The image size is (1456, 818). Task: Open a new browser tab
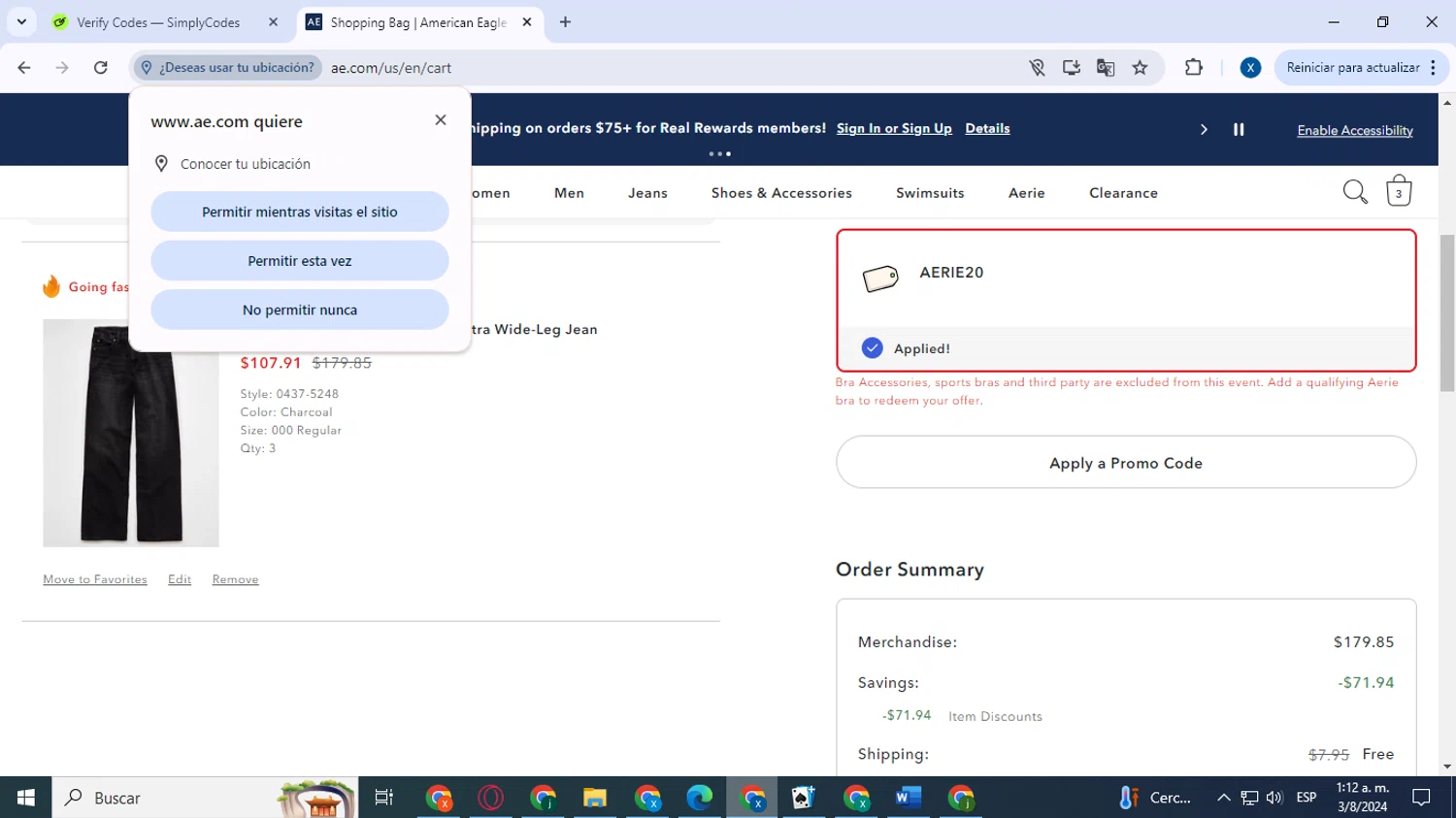[565, 22]
